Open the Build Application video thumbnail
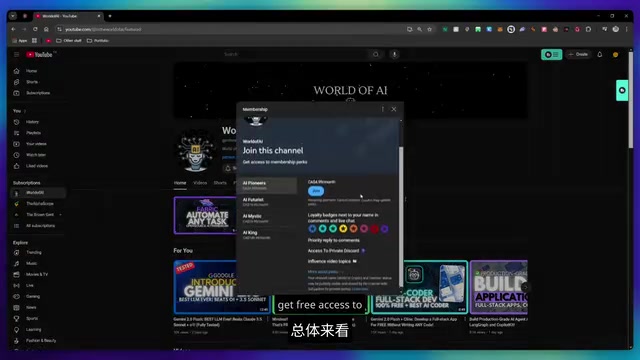 click(499, 287)
